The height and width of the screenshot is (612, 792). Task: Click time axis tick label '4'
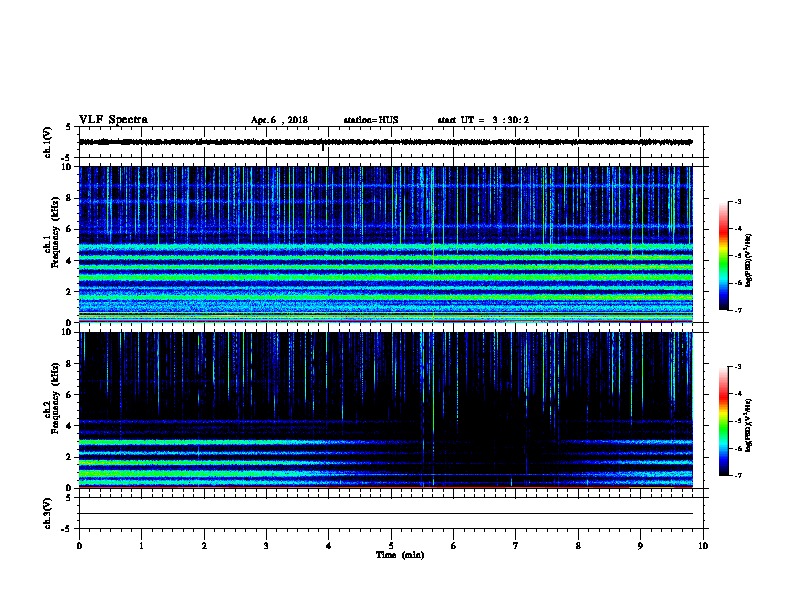click(329, 546)
